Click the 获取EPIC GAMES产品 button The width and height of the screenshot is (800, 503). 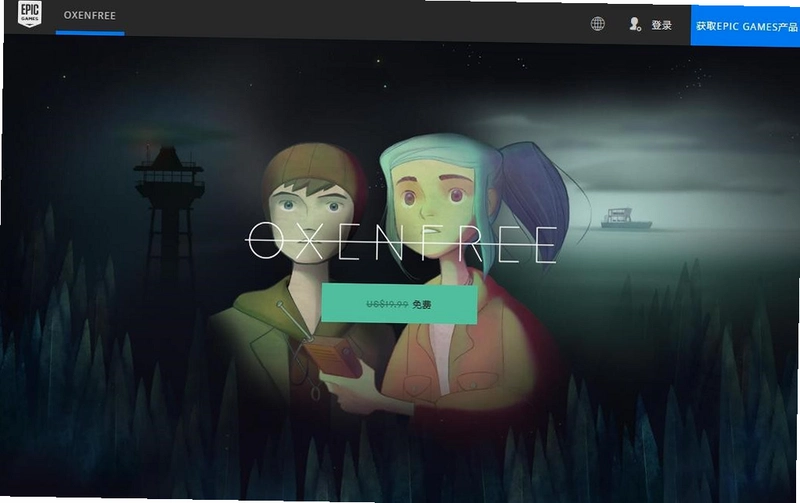tap(745, 26)
